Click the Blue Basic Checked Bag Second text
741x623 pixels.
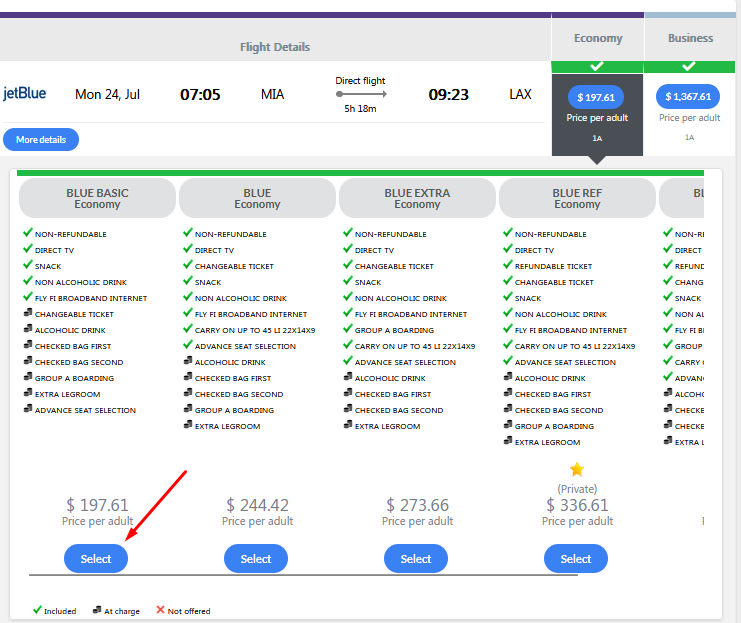pyautogui.click(x=79, y=363)
